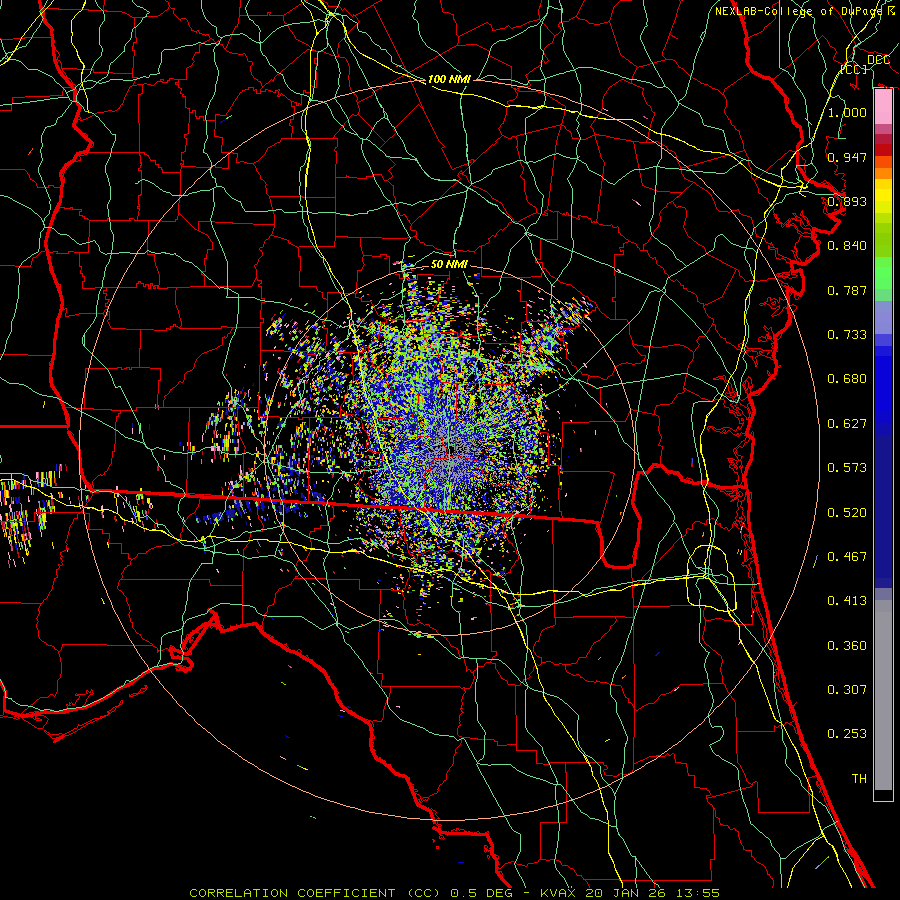Click the 50 NMI range ring label
This screenshot has height=900, width=900.
[x=449, y=264]
